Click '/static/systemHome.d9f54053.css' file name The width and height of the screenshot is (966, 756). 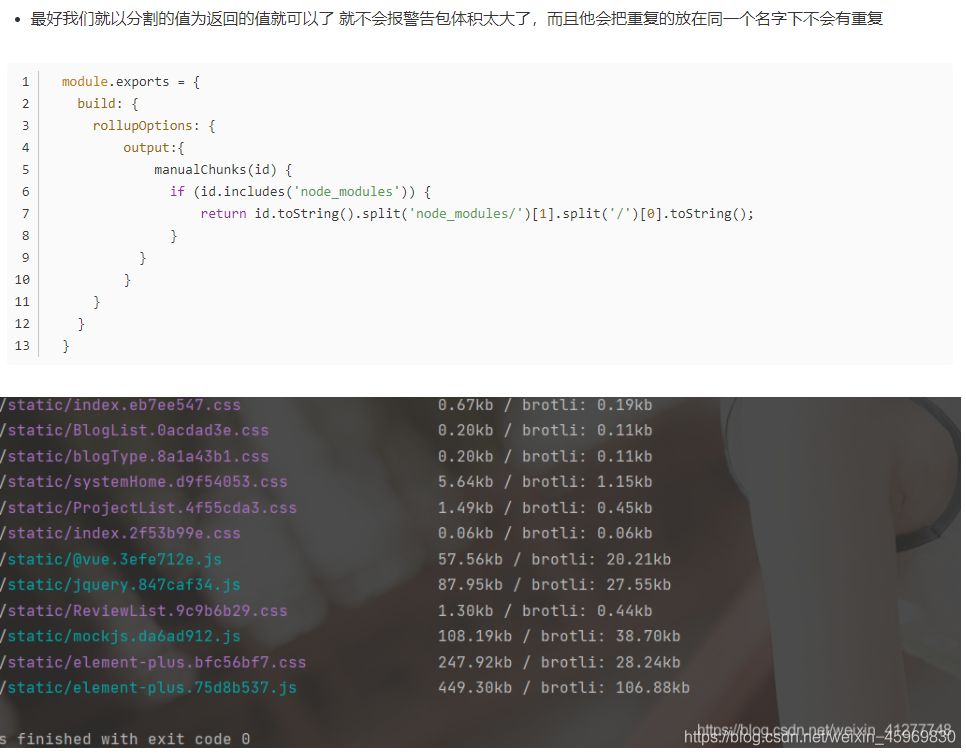[144, 482]
